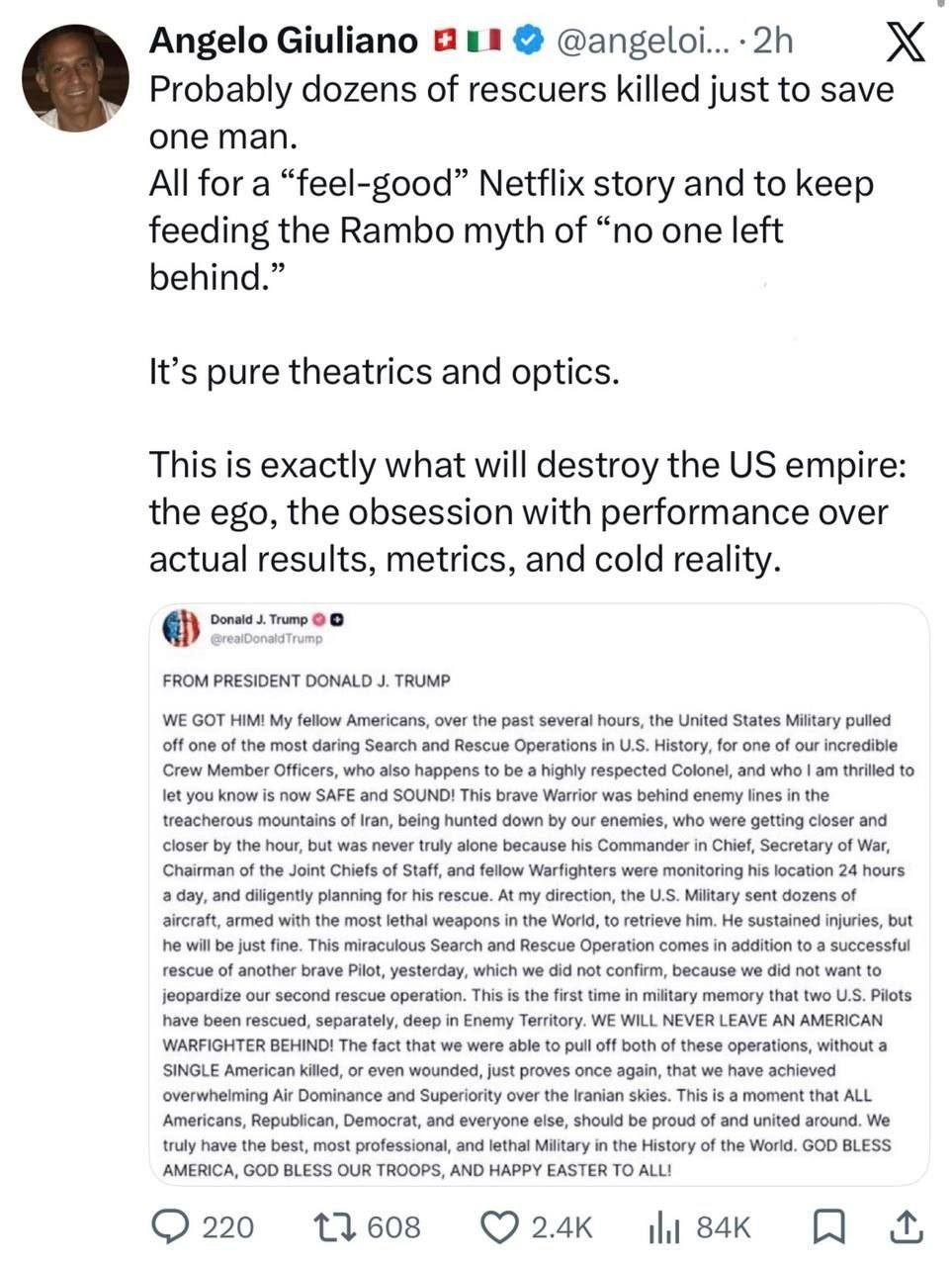Open the 2h timestamp

click(773, 40)
